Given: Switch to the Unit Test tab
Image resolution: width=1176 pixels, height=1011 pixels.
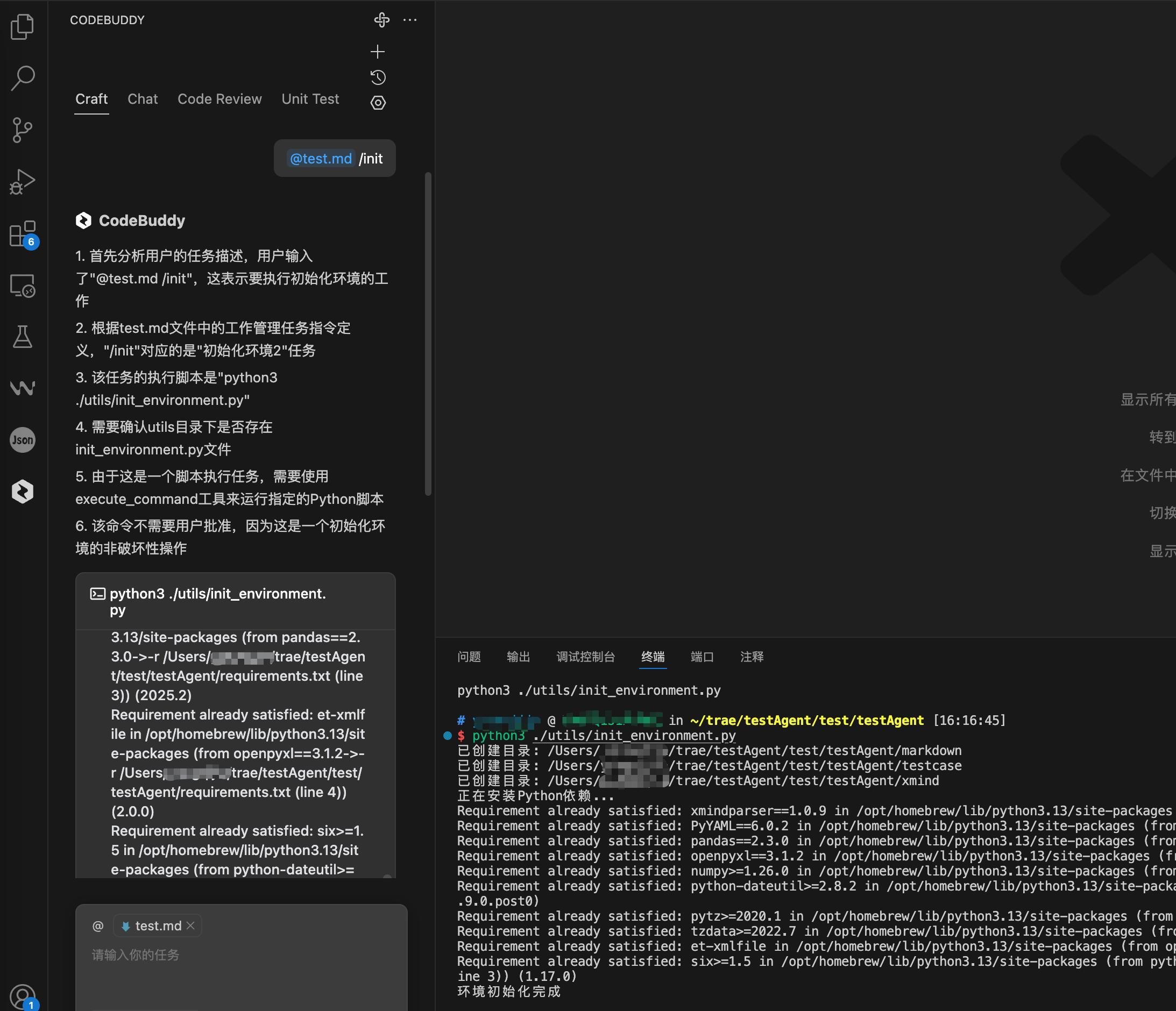Looking at the screenshot, I should tap(310, 99).
